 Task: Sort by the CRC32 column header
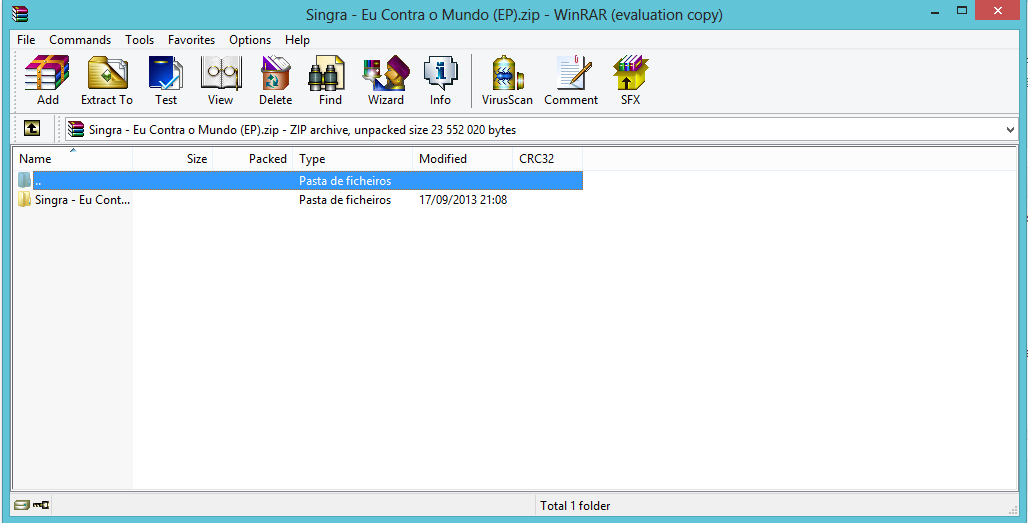coord(547,159)
